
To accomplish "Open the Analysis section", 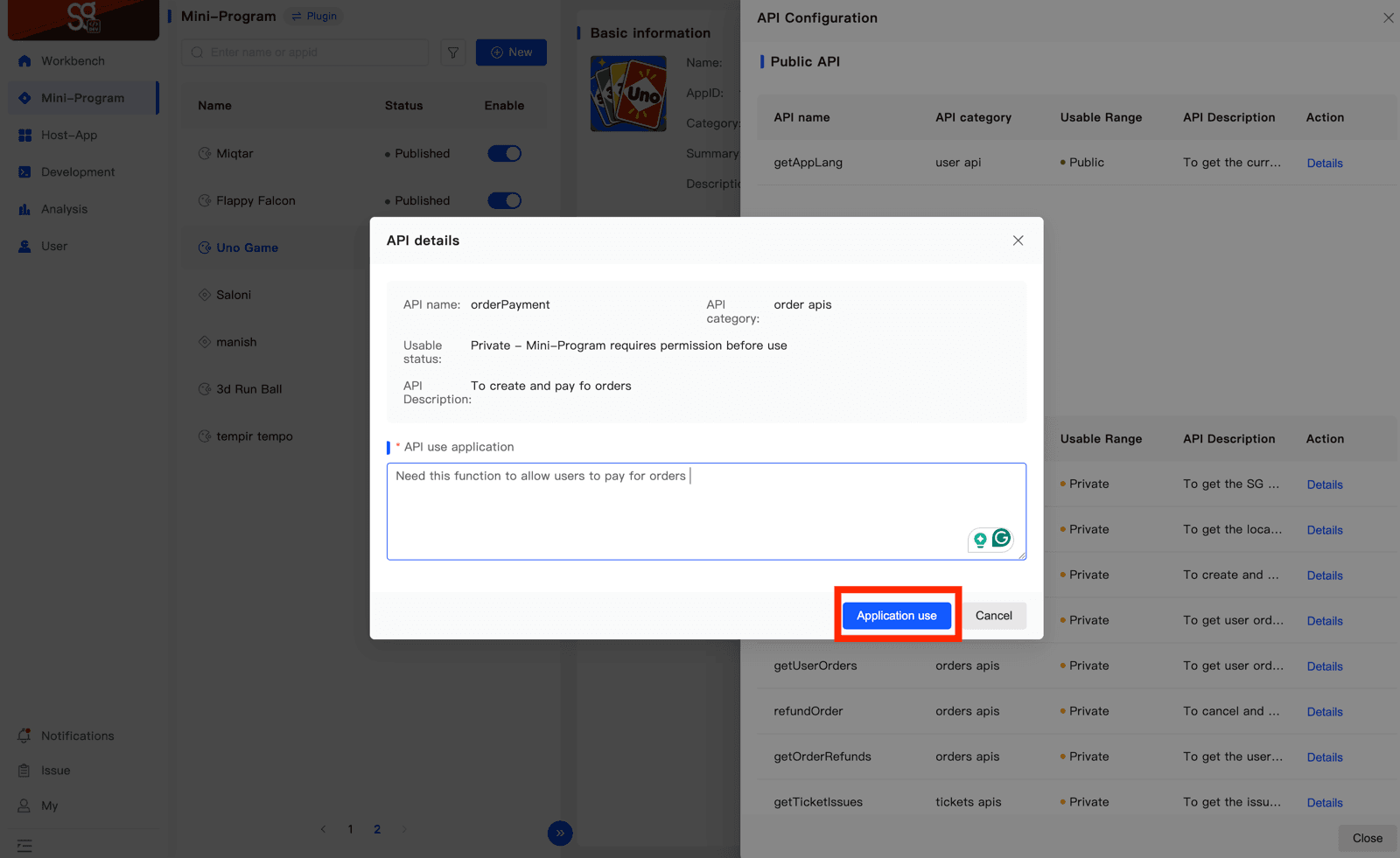I will [x=83, y=209].
